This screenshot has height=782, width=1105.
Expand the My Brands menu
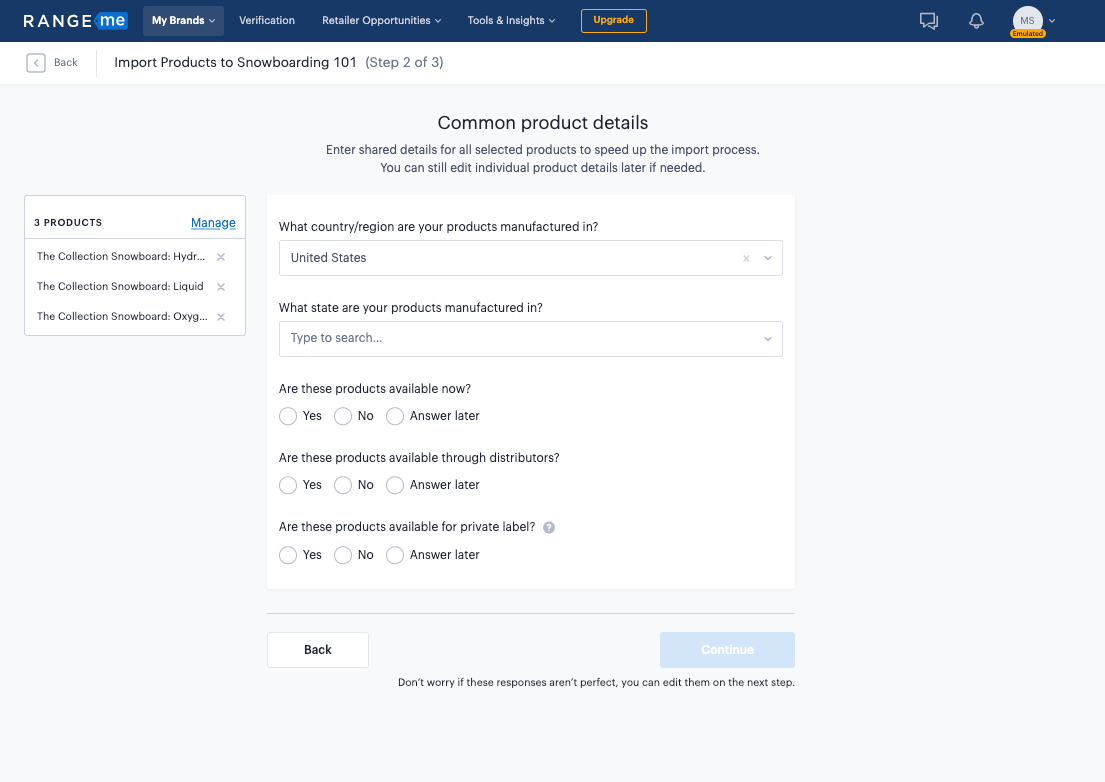point(183,20)
